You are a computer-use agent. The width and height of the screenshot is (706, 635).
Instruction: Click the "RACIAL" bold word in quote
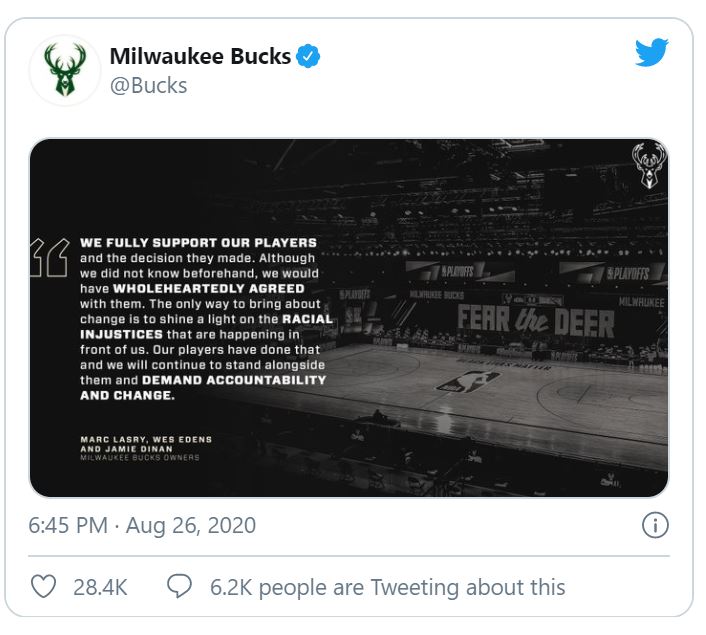[308, 319]
